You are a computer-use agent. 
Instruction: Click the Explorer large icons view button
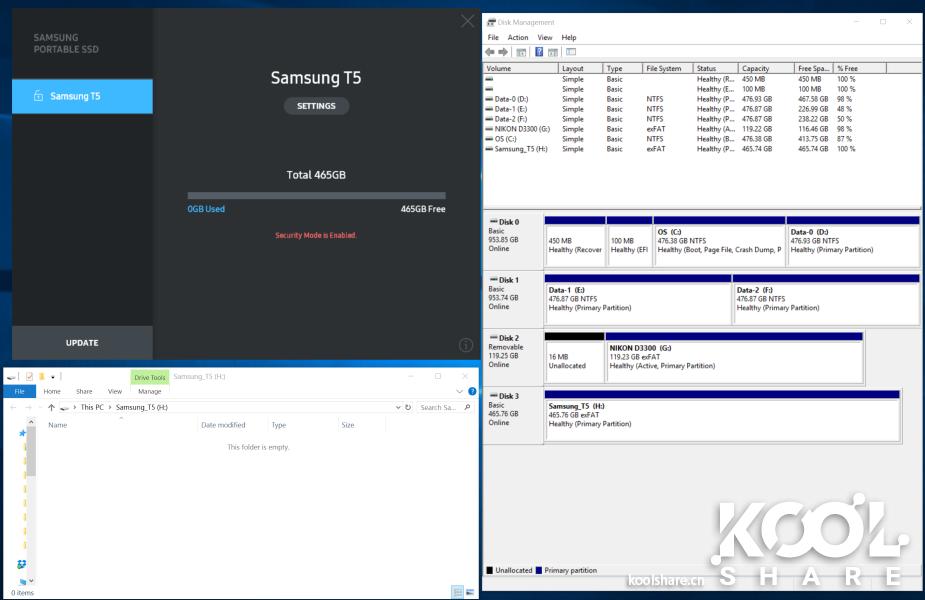[x=470, y=592]
